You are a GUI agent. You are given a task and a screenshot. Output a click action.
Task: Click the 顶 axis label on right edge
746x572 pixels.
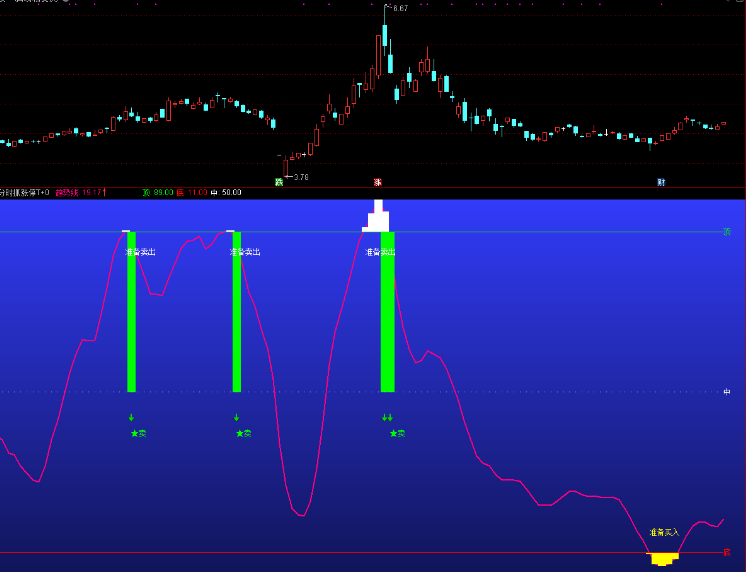pos(726,232)
